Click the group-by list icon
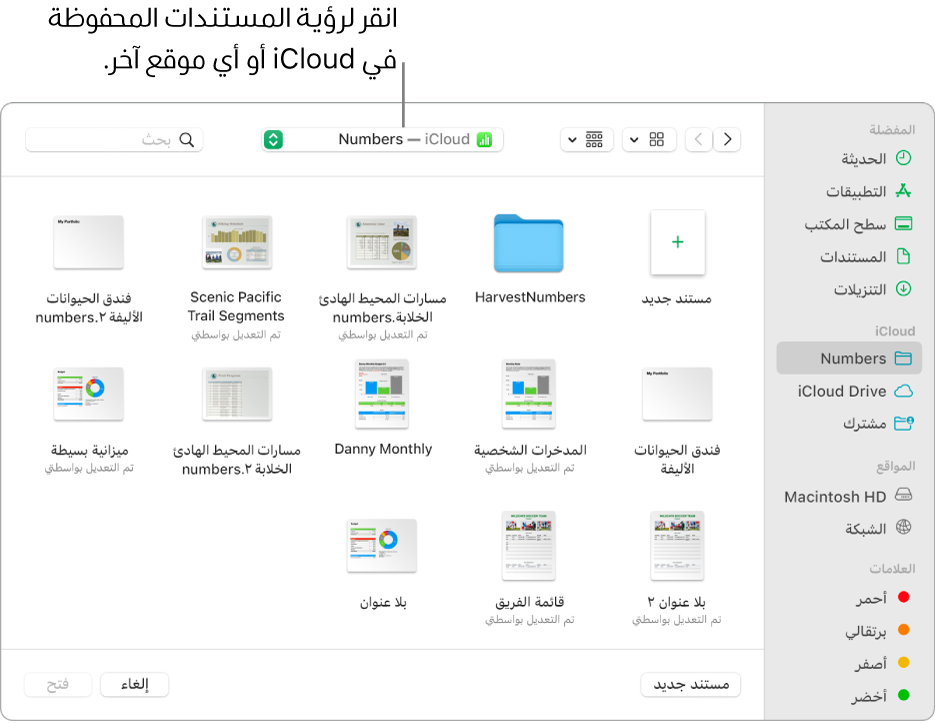The width and height of the screenshot is (935, 724). pyautogui.click(x=594, y=140)
